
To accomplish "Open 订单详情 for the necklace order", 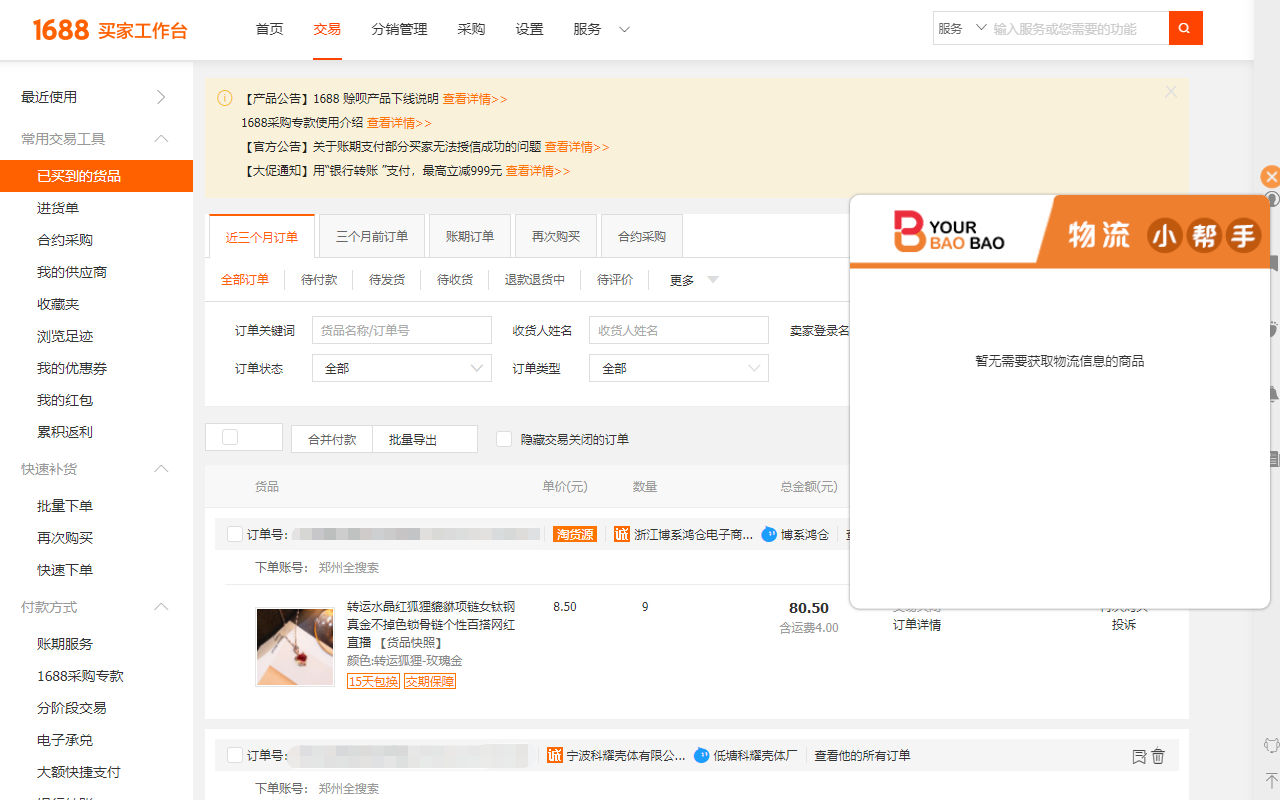I will tap(917, 625).
